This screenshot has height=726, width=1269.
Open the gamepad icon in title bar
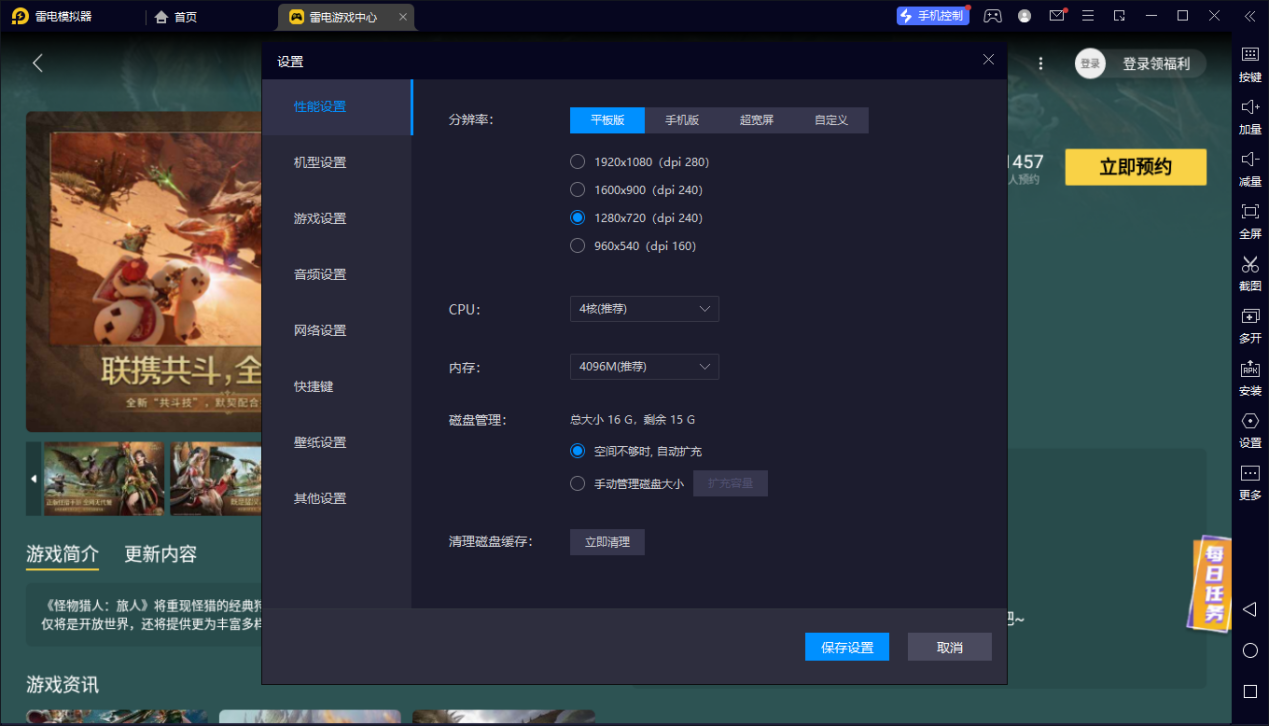click(x=992, y=16)
